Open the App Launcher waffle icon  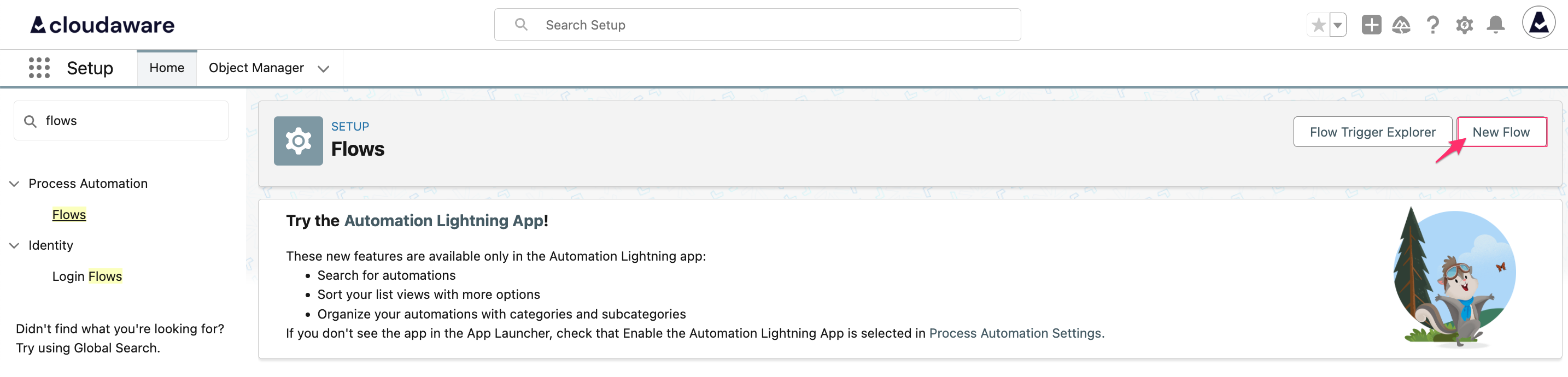(x=38, y=68)
